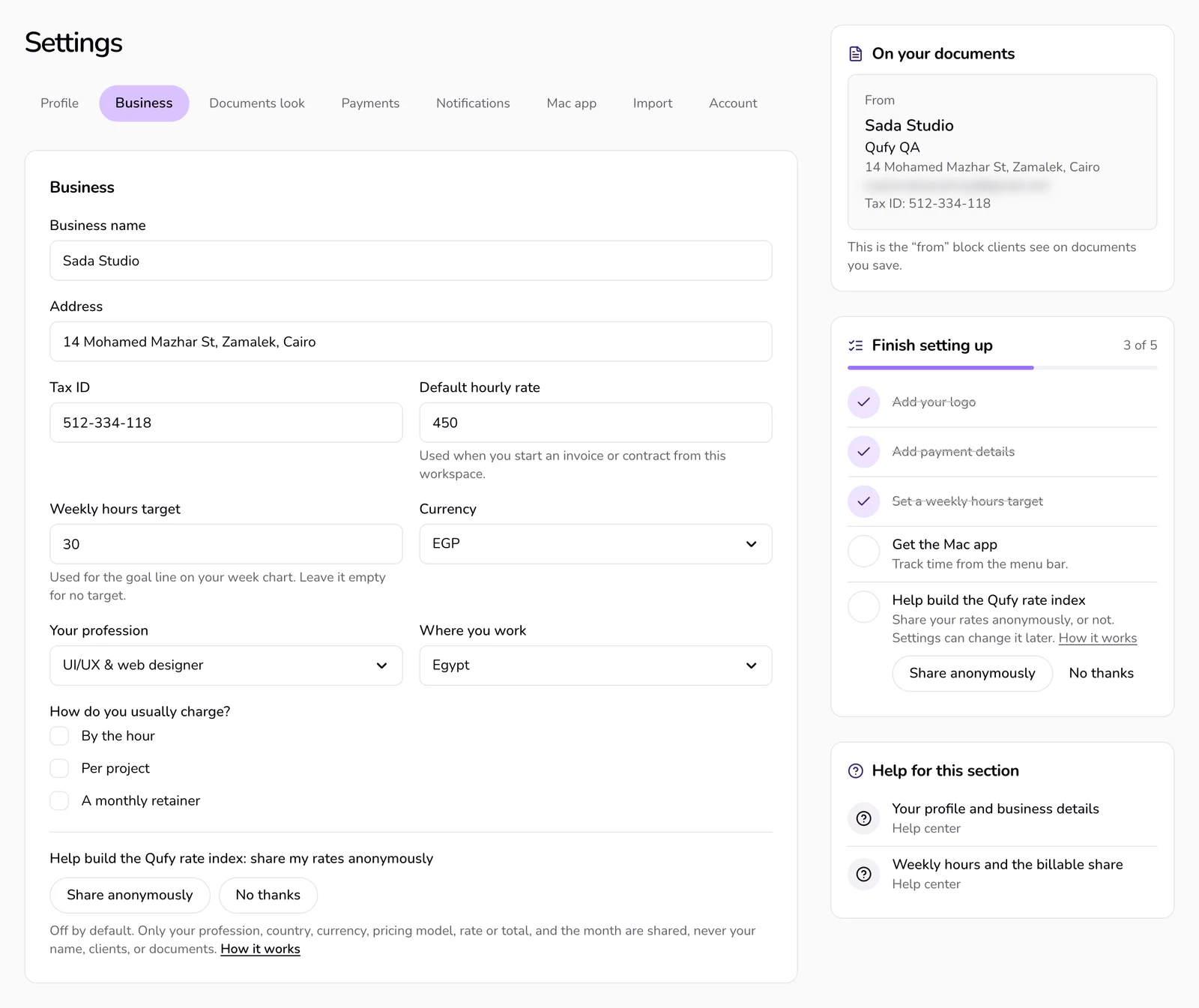Click the question mark icon beside Help for this section
Viewport: 1199px width, 1008px height.
coord(855,771)
